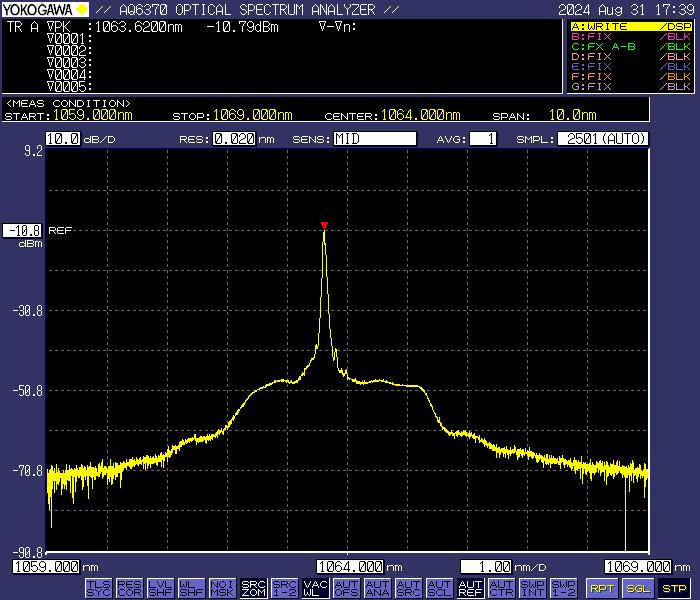This screenshot has height=600, width=700.
Task: Click the red peak marker on the trace
Action: click(x=324, y=225)
